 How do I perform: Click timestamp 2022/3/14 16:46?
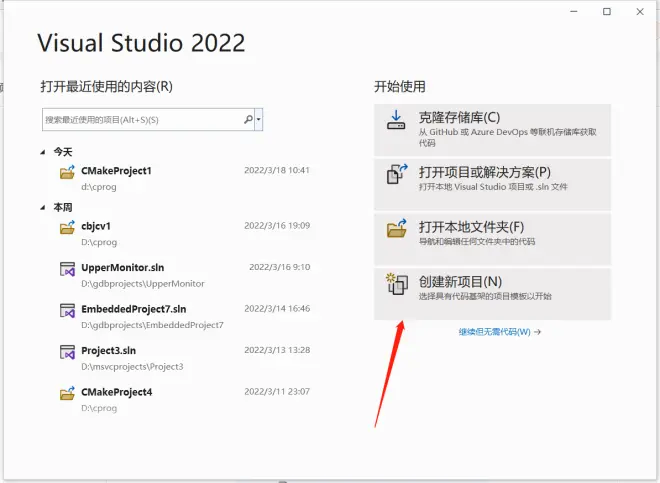[x=277, y=308]
